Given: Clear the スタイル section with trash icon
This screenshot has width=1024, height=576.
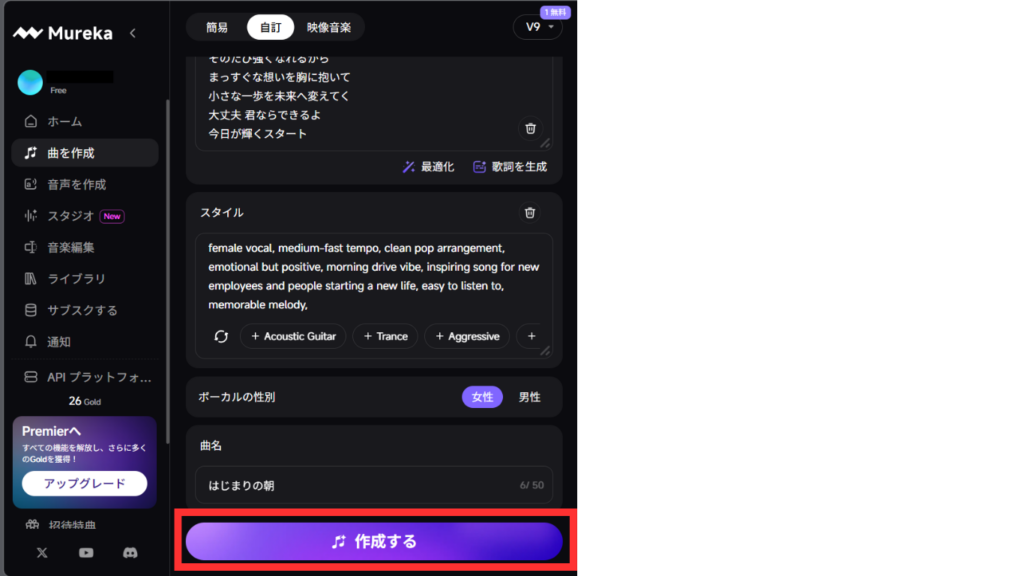Looking at the screenshot, I should click(x=530, y=212).
